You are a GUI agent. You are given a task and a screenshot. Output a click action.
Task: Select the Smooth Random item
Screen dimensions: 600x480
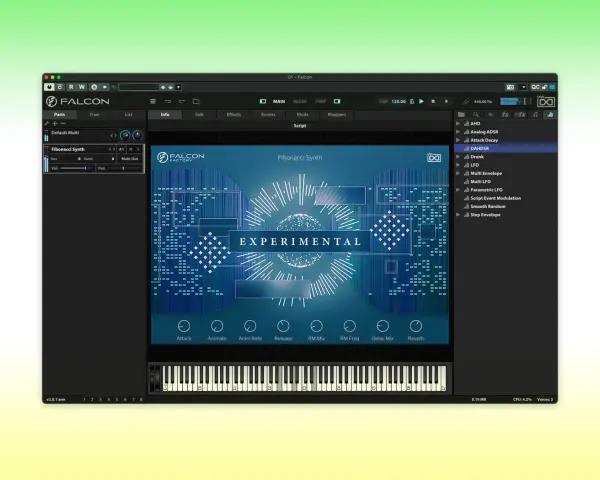(x=505, y=206)
